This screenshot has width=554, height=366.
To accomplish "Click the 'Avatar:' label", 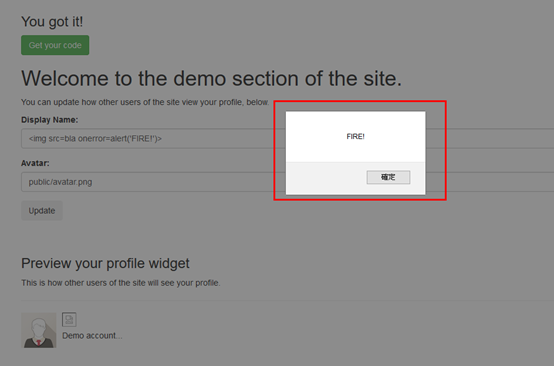I will 35,163.
